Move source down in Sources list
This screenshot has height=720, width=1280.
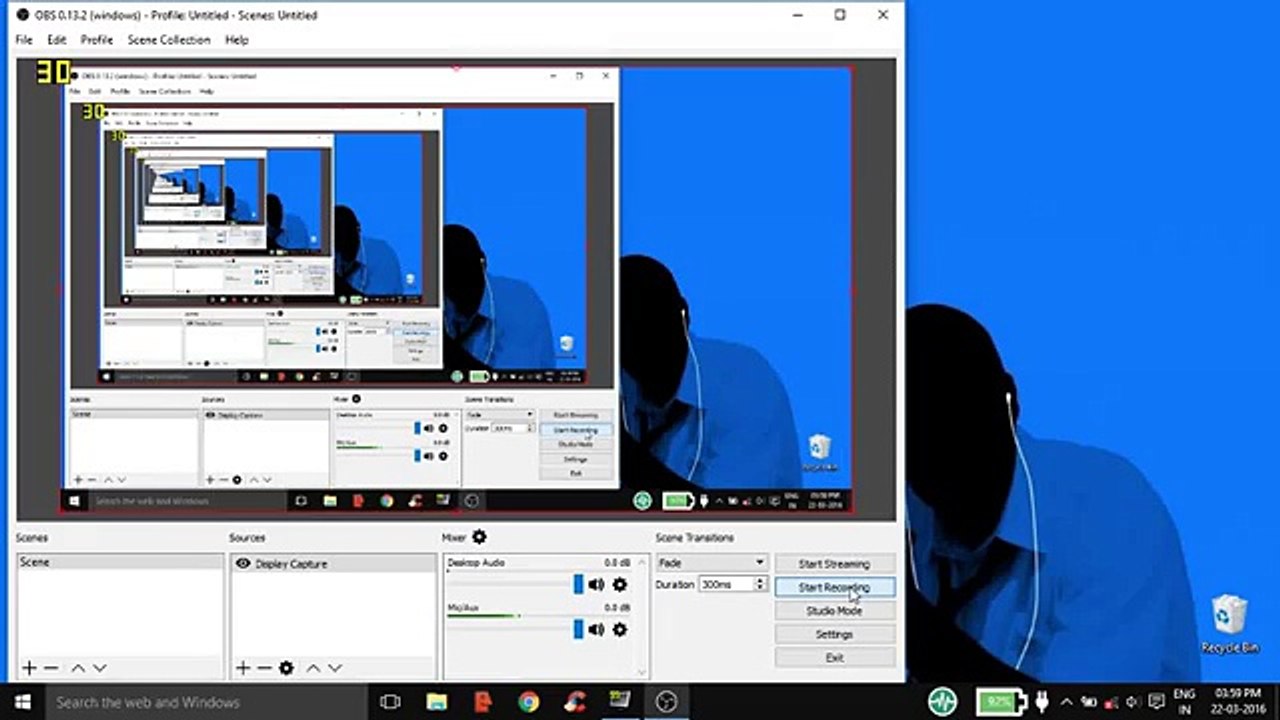(335, 668)
